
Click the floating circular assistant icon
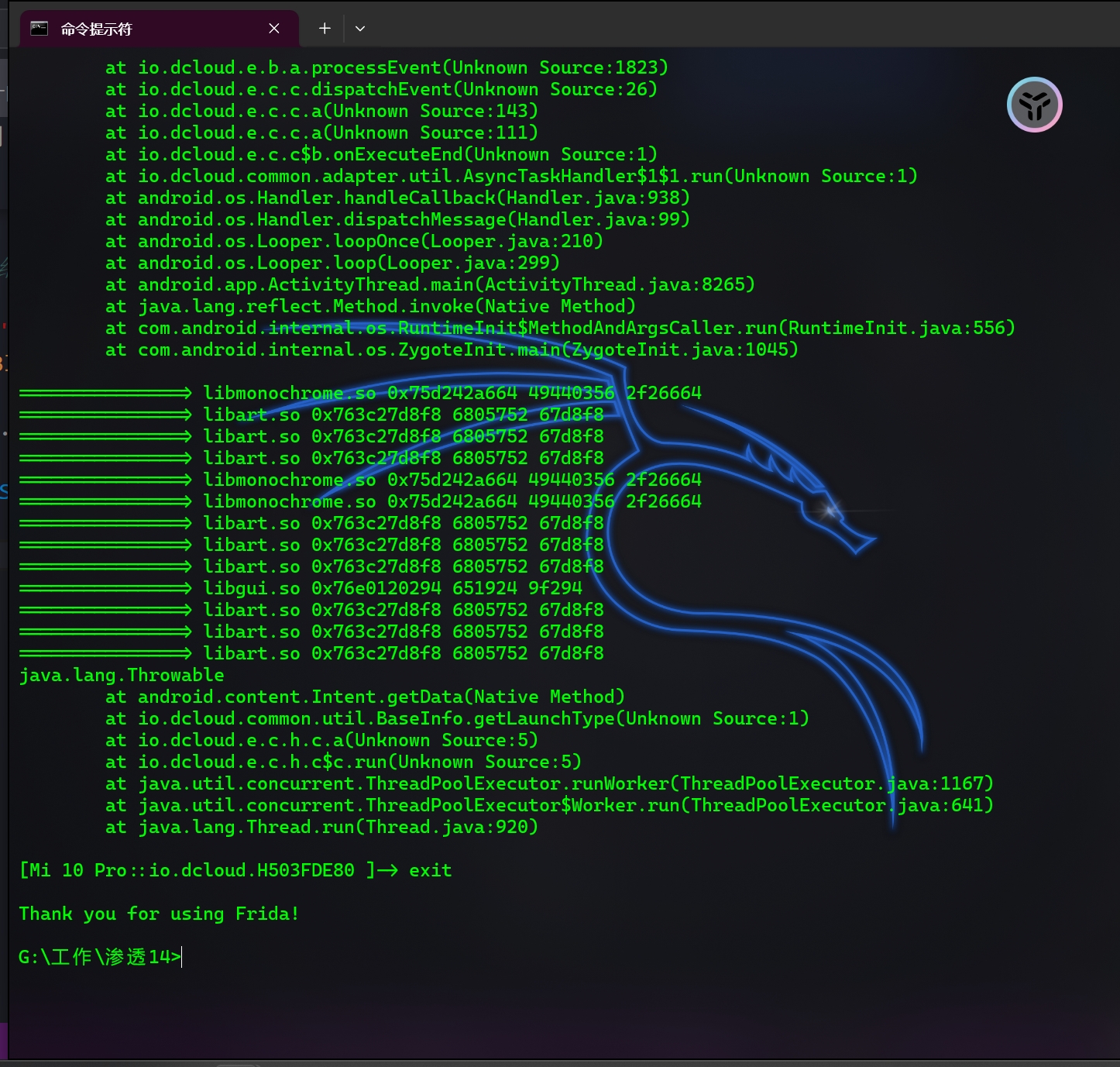(x=1034, y=105)
